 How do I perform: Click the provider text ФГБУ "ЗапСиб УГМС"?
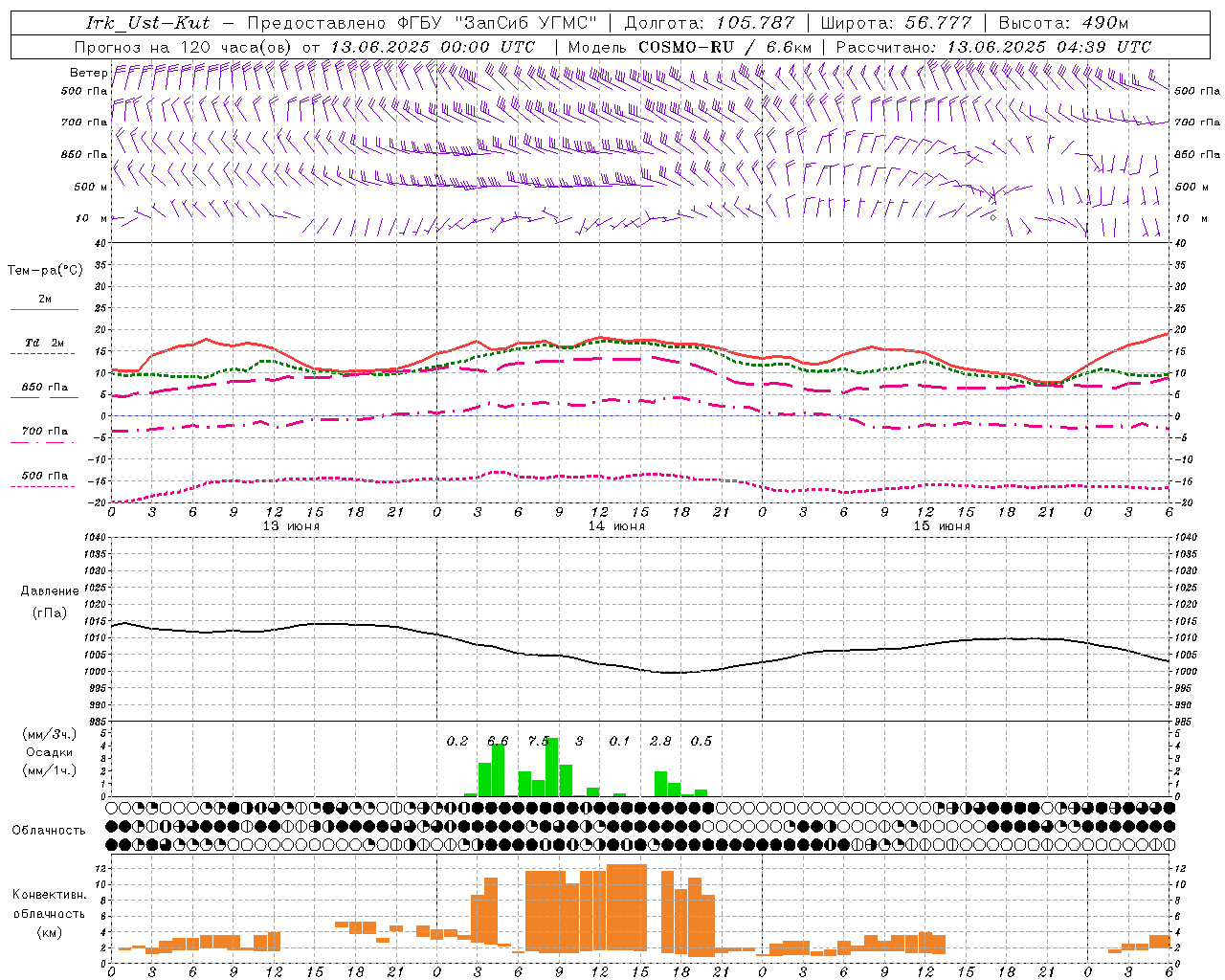497,23
